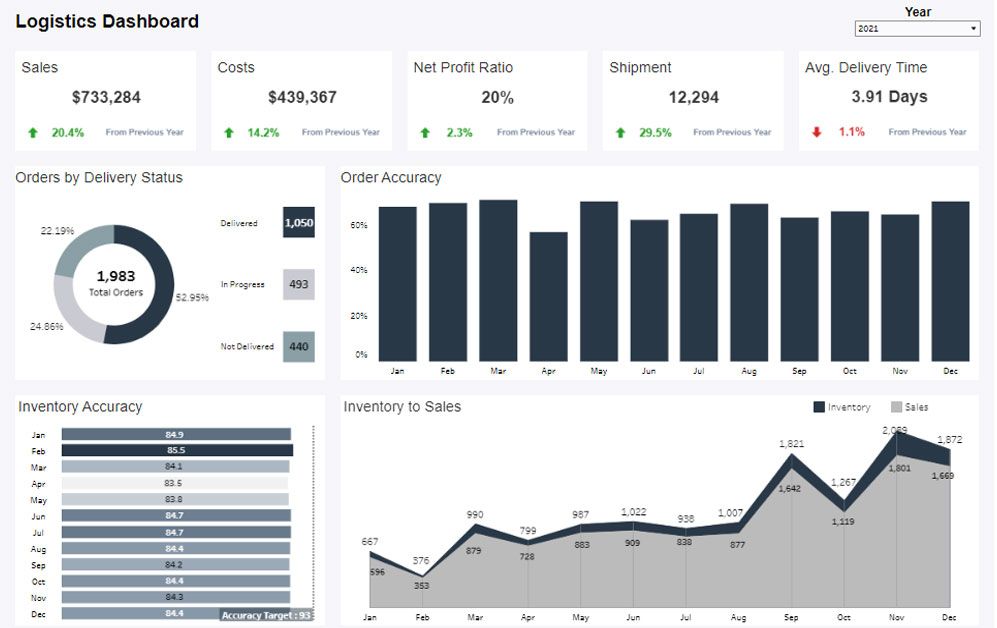Toggle the highlighted Feb bar in Inventory Accuracy

[x=175, y=450]
